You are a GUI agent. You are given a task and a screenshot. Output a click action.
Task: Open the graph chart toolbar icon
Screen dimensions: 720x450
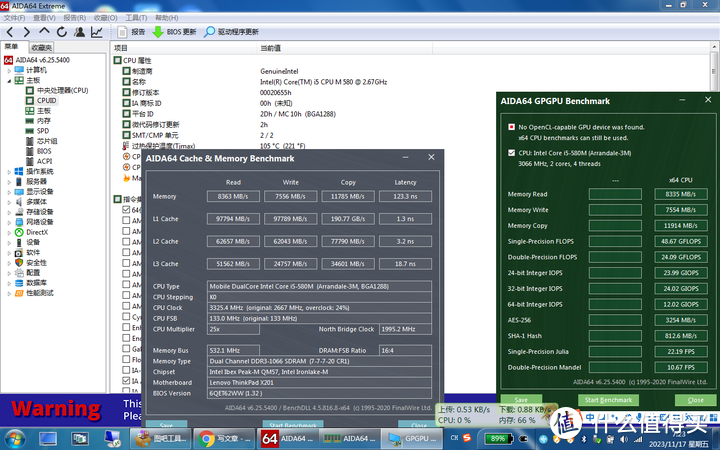point(97,32)
